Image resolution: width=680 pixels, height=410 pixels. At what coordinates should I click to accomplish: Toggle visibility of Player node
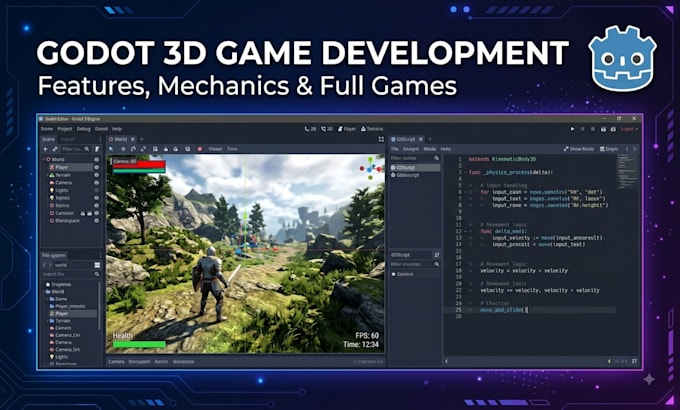tap(96, 167)
